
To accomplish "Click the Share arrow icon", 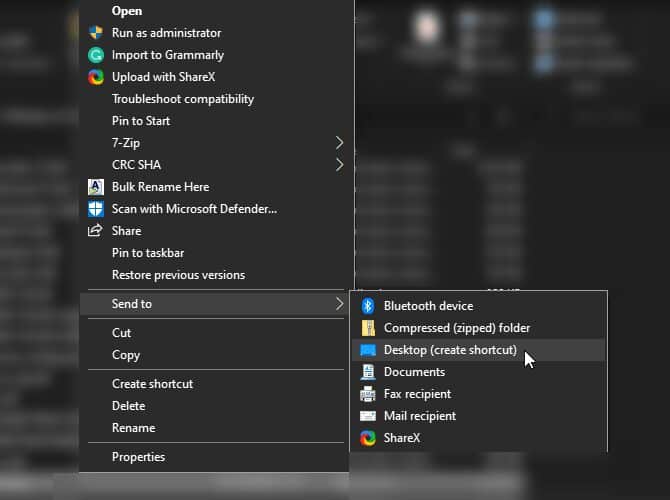I will click(x=95, y=231).
